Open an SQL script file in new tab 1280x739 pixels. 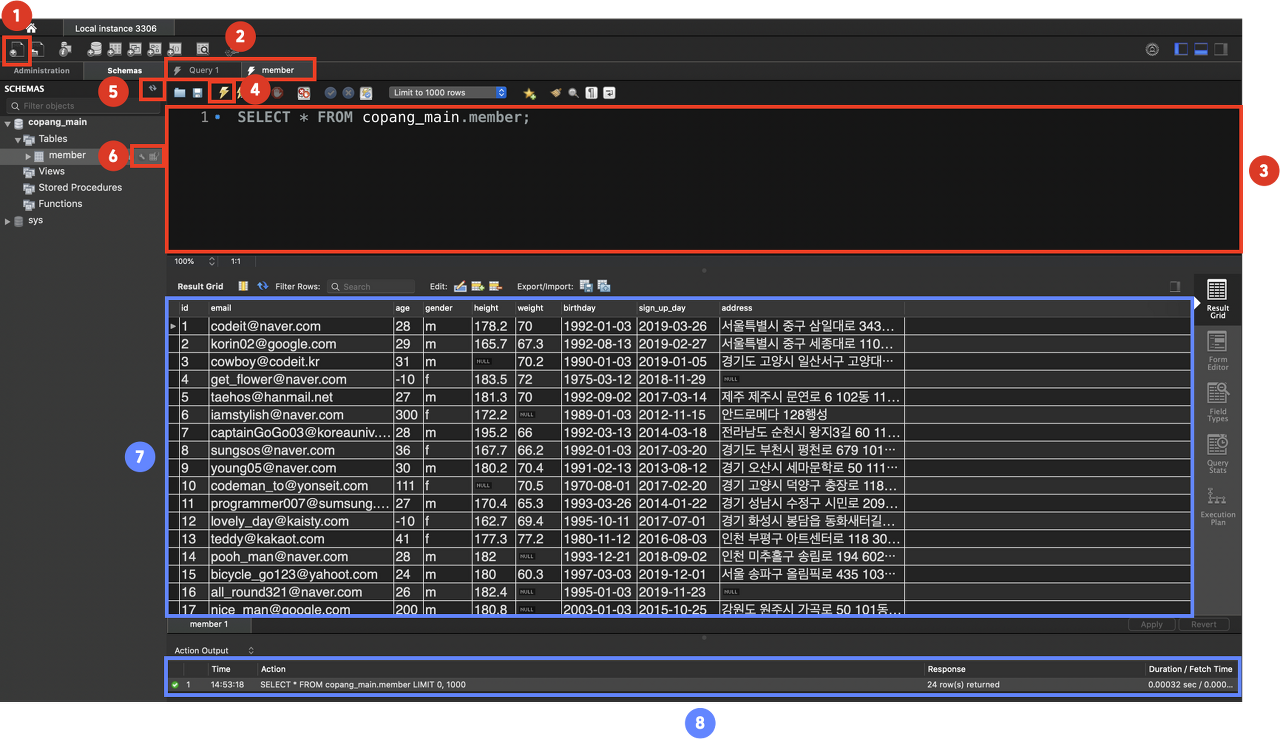(38, 49)
